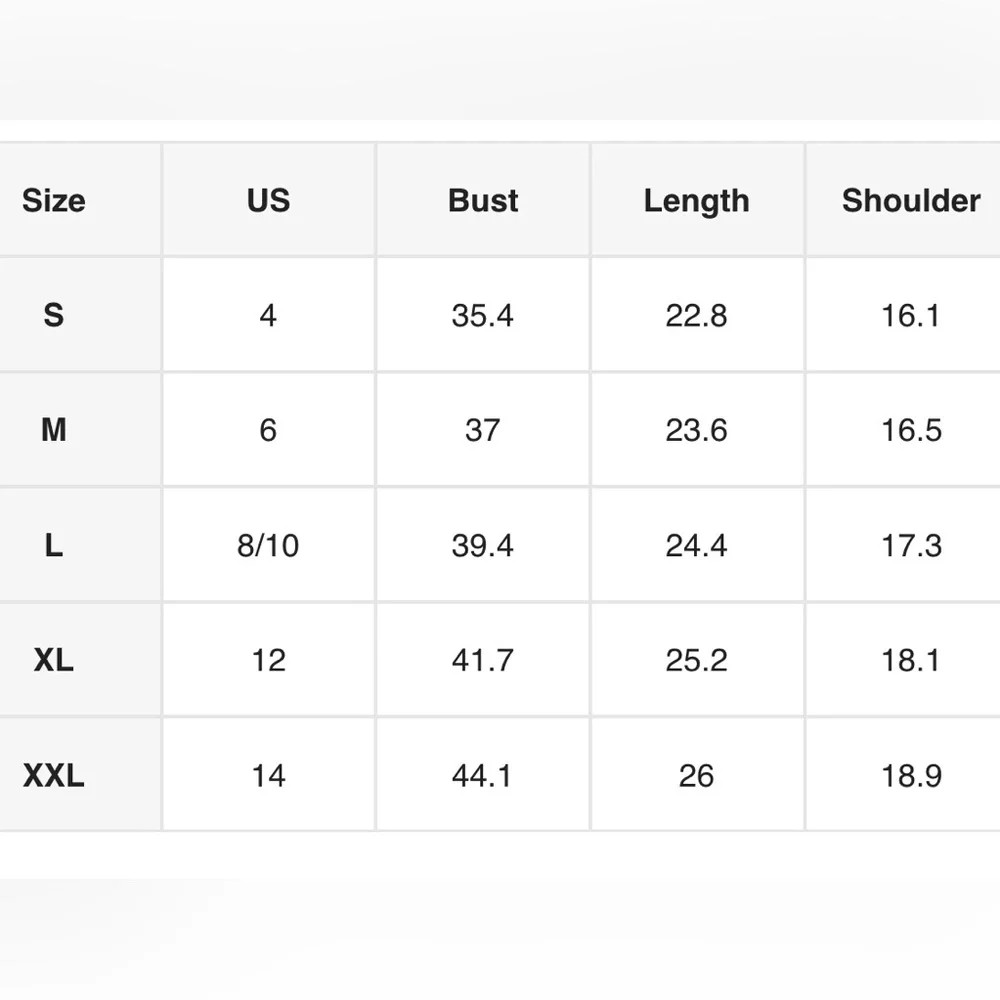
Task: Click the 26 length value for XXL
Action: point(696,775)
